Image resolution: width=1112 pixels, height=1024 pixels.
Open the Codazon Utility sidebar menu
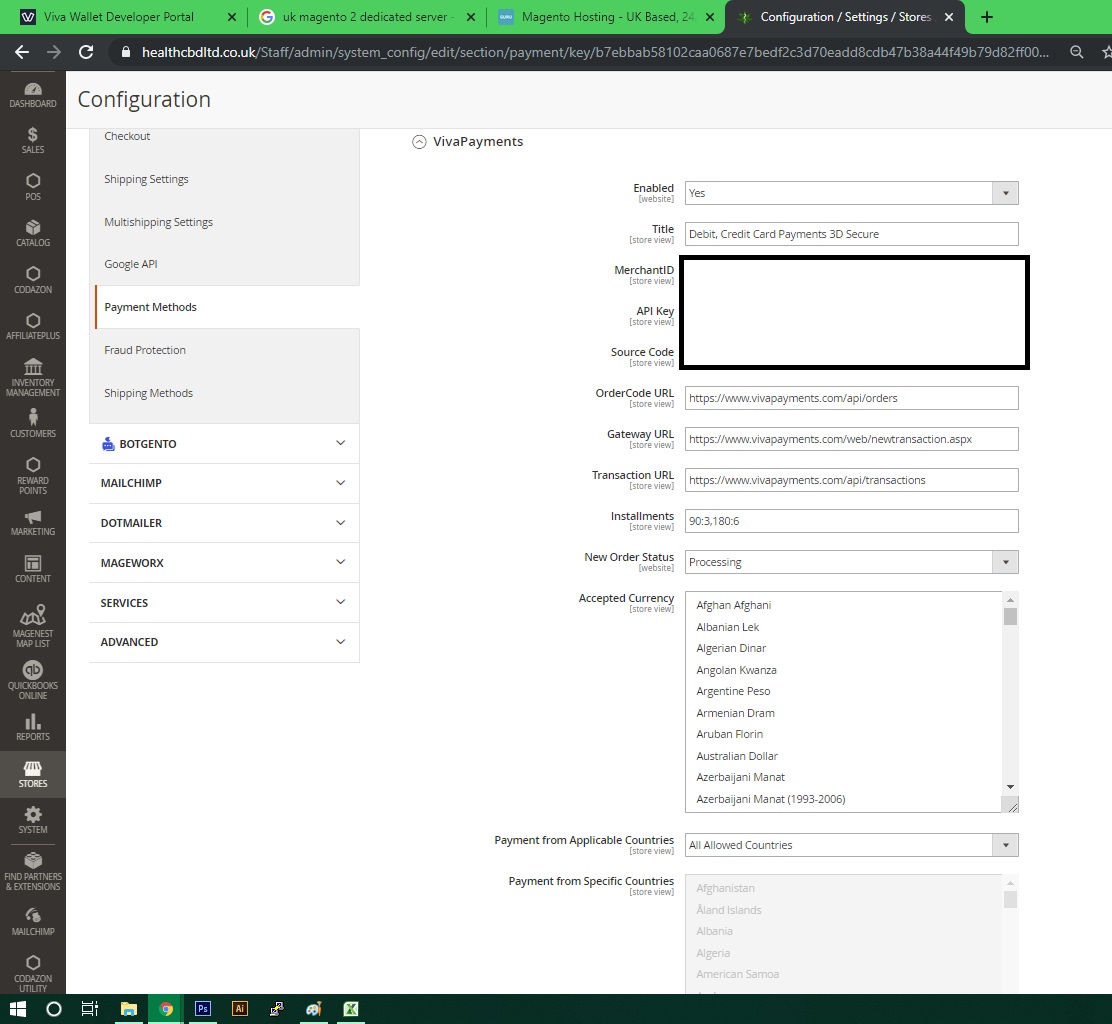click(x=33, y=973)
